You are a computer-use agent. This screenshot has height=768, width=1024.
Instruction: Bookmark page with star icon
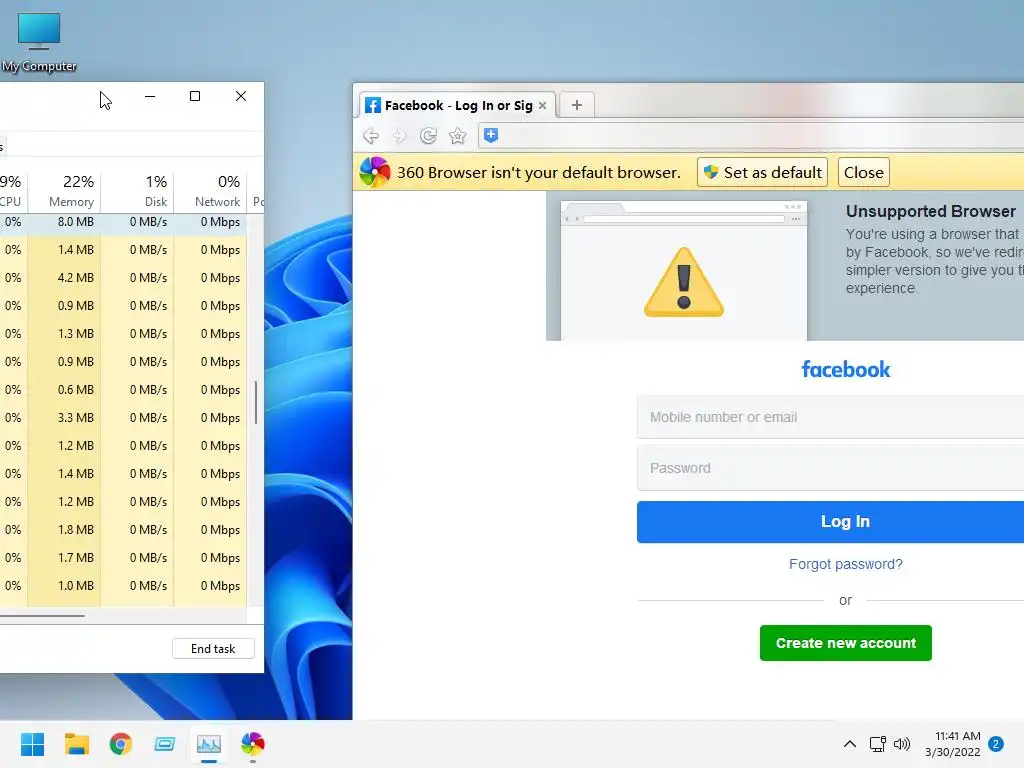pos(458,136)
